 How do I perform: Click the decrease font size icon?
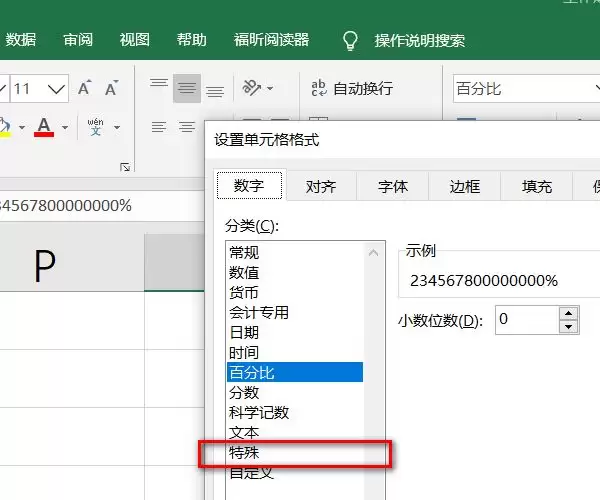click(111, 88)
